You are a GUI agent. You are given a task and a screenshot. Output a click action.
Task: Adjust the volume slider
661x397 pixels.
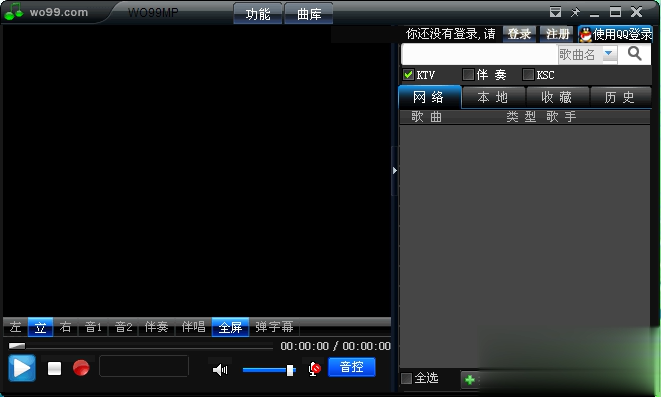269,370
